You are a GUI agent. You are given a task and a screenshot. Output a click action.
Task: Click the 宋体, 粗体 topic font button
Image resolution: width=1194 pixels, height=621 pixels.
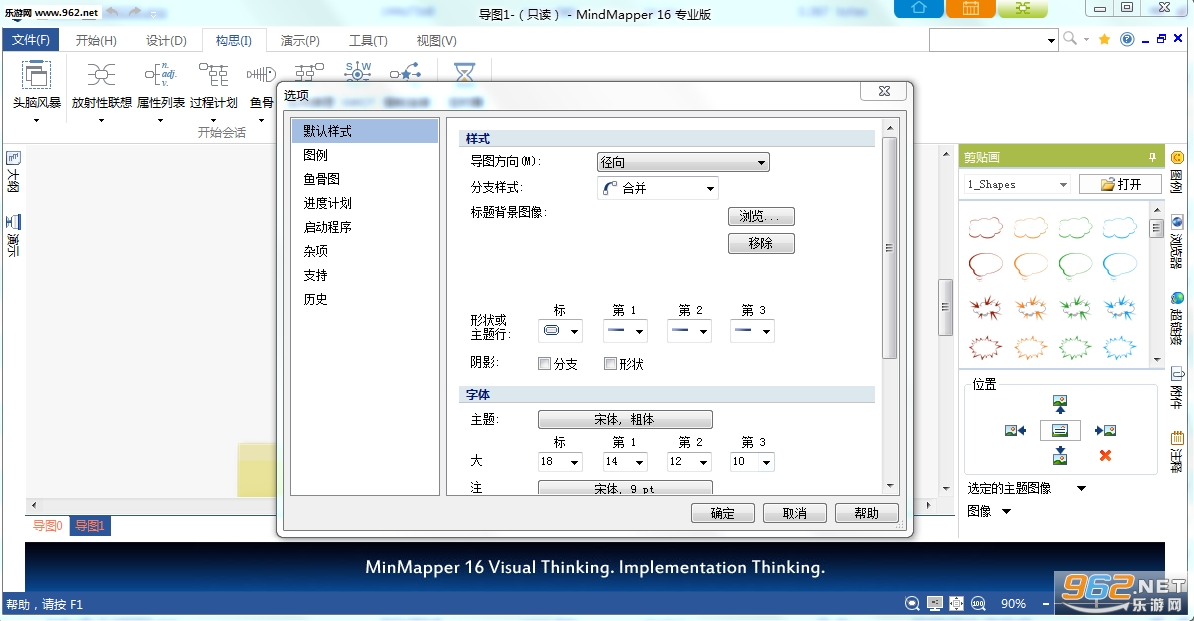(625, 419)
